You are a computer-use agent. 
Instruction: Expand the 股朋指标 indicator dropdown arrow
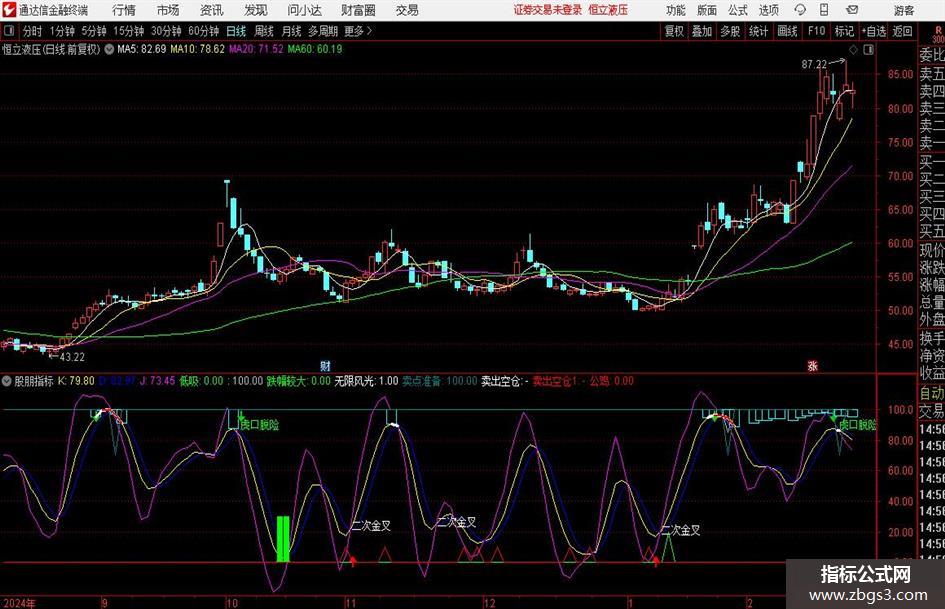click(x=7, y=381)
